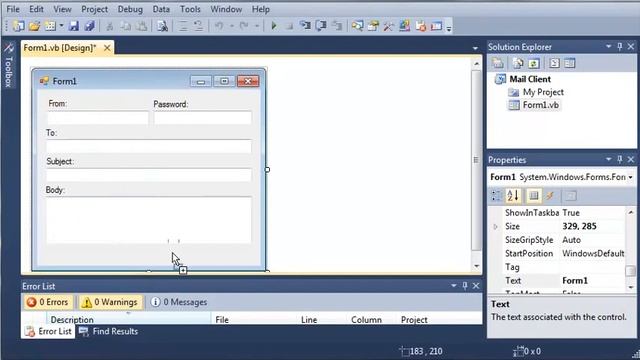
Task: Save the current file with the floppy icon
Action: coord(74,26)
